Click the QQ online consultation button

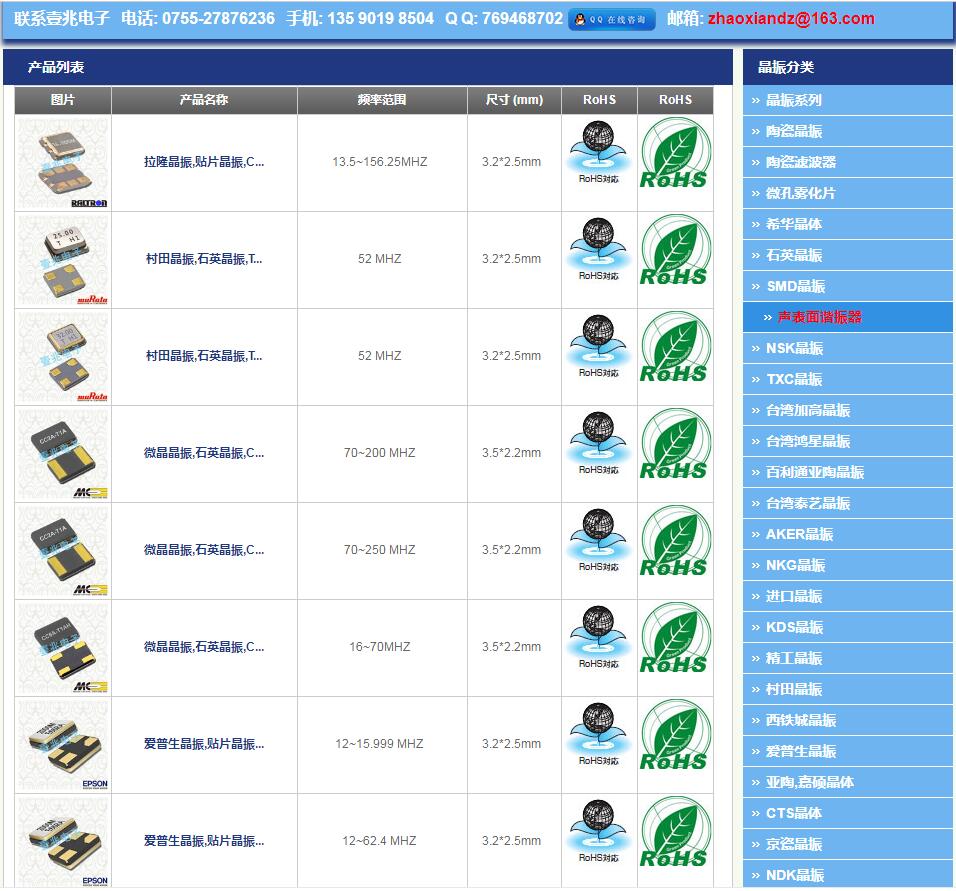(611, 19)
